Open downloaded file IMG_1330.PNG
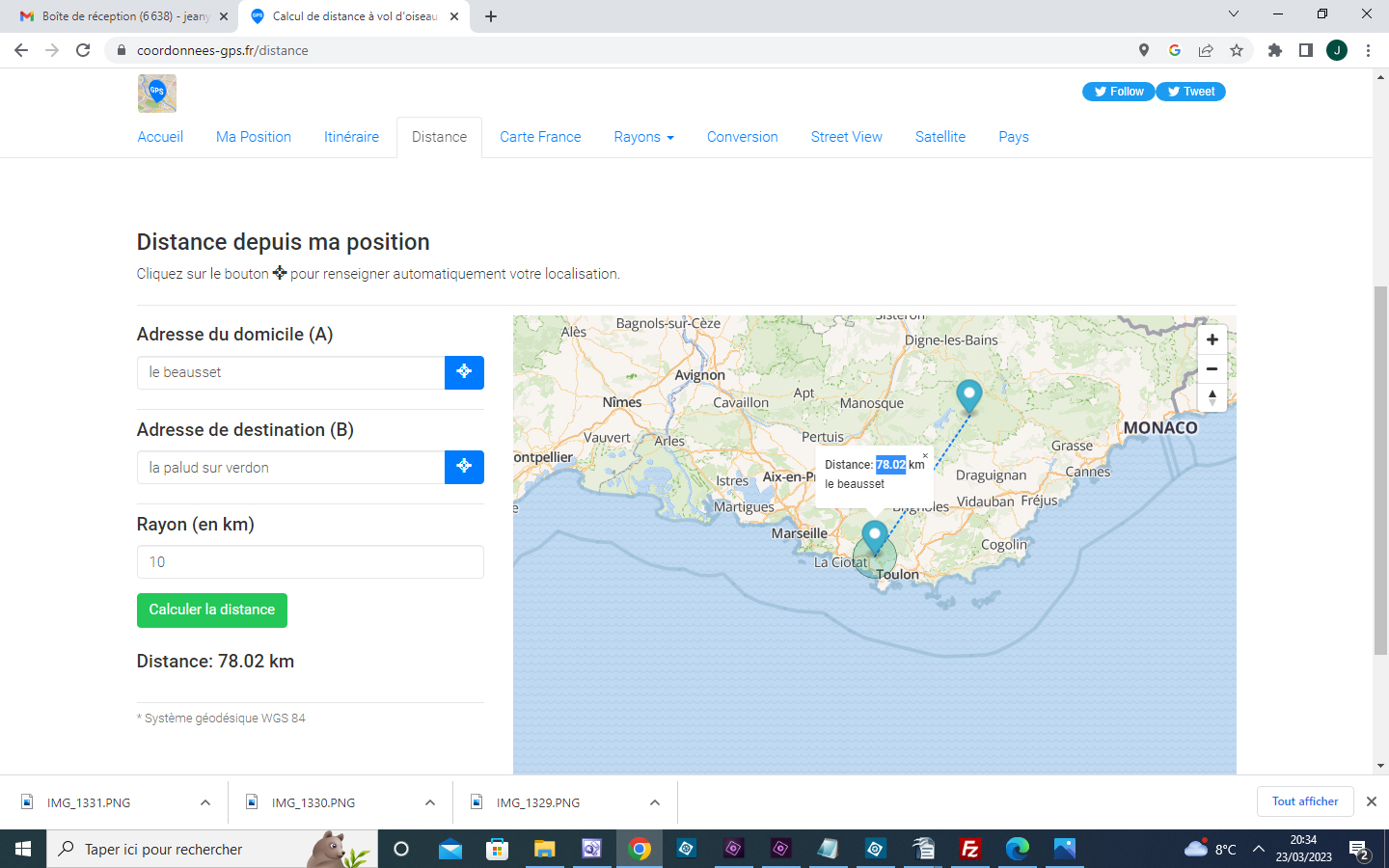Image resolution: width=1389 pixels, height=868 pixels. (313, 802)
